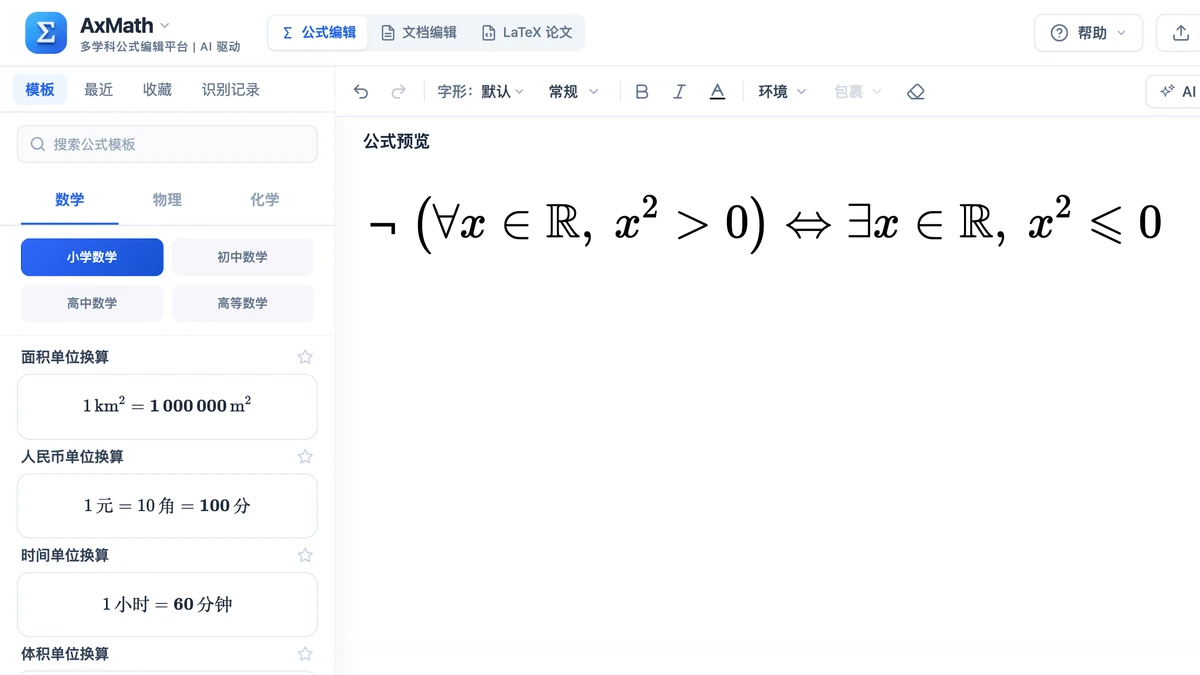Screen dimensions: 1200x675
Task: Toggle italic formatting
Action: [680, 92]
